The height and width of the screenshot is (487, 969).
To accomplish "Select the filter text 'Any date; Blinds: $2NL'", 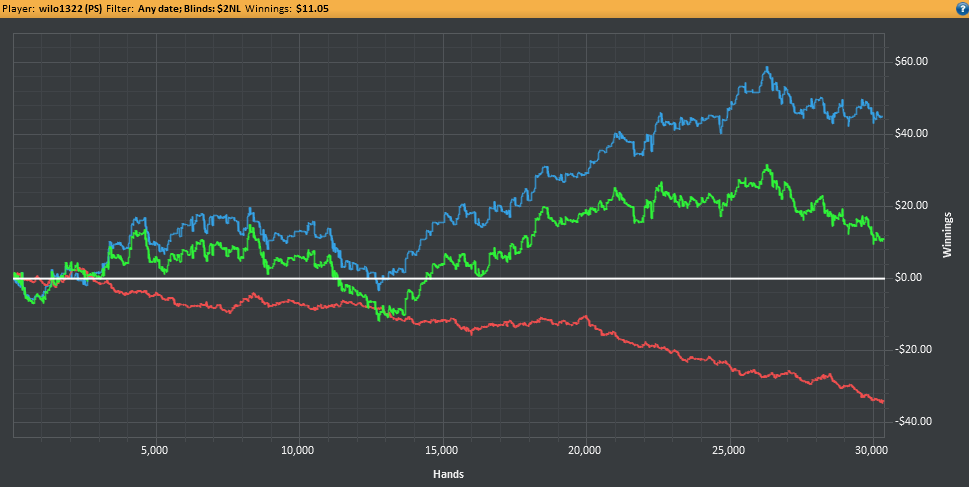I will point(189,9).
